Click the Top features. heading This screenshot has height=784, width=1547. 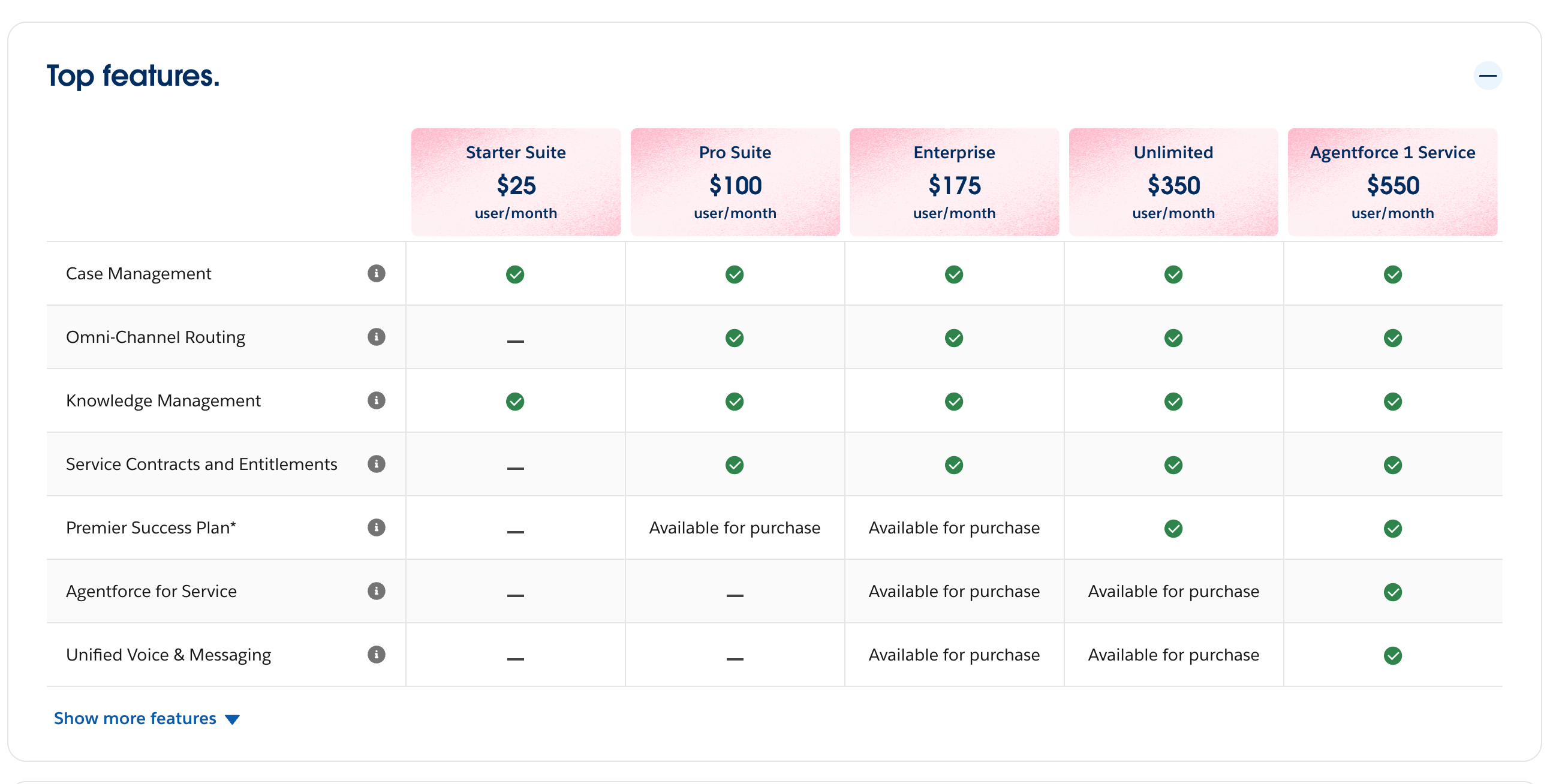[133, 77]
